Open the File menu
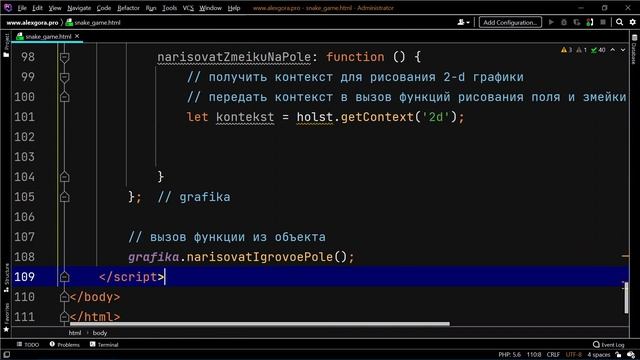The height and width of the screenshot is (360, 640). tap(22, 8)
